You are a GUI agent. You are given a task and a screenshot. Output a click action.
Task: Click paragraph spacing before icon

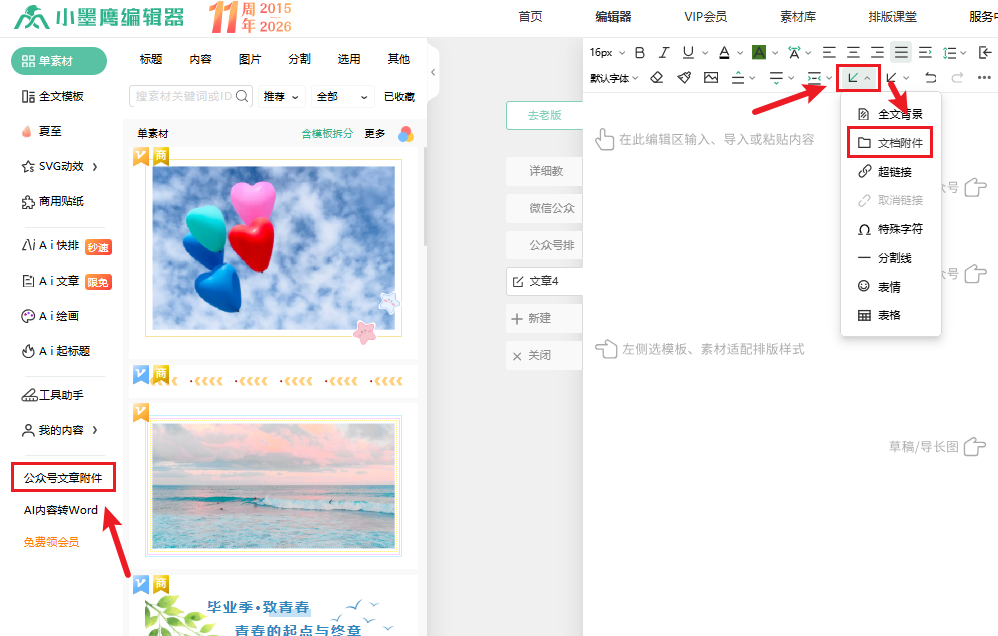pos(738,78)
